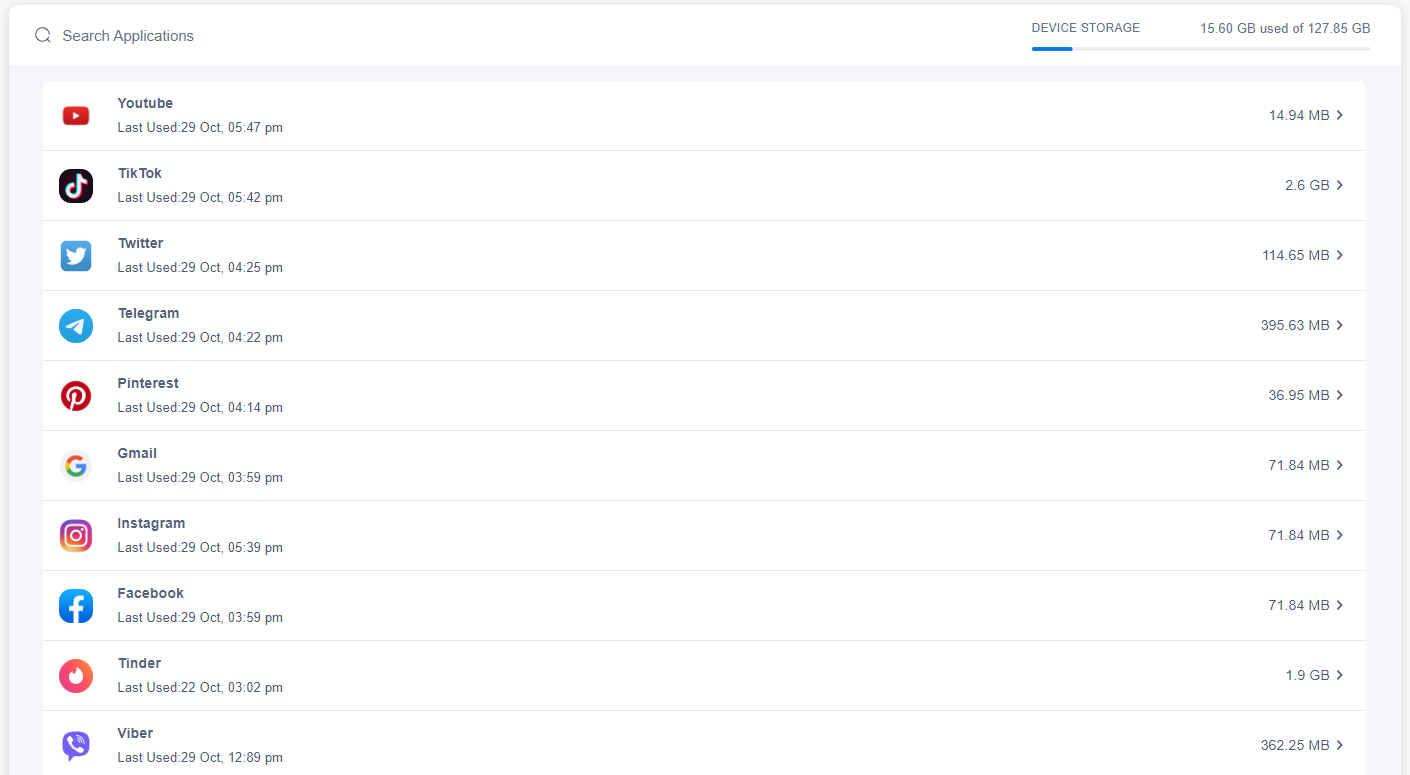Select the Instagram app icon
The width and height of the screenshot is (1410, 775).
click(76, 535)
